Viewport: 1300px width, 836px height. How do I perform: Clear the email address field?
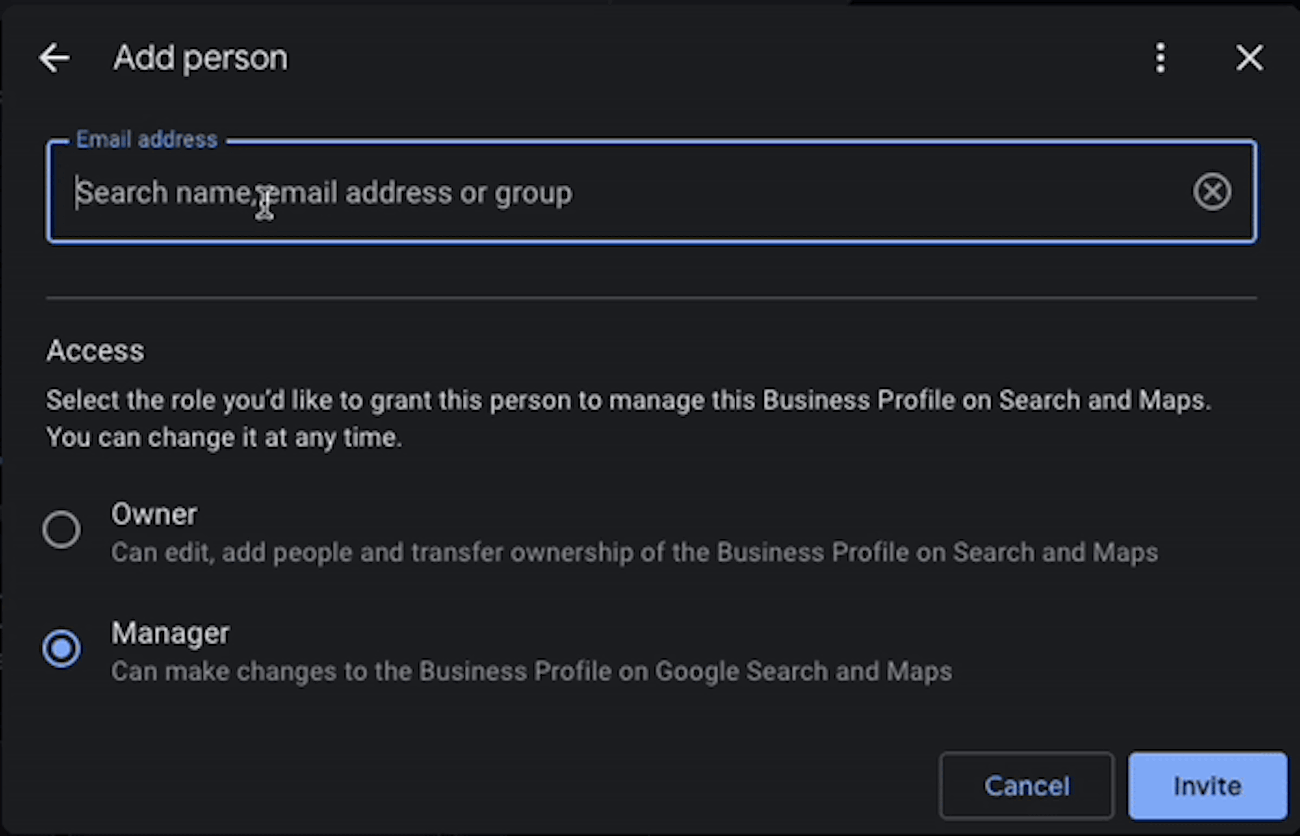1212,191
